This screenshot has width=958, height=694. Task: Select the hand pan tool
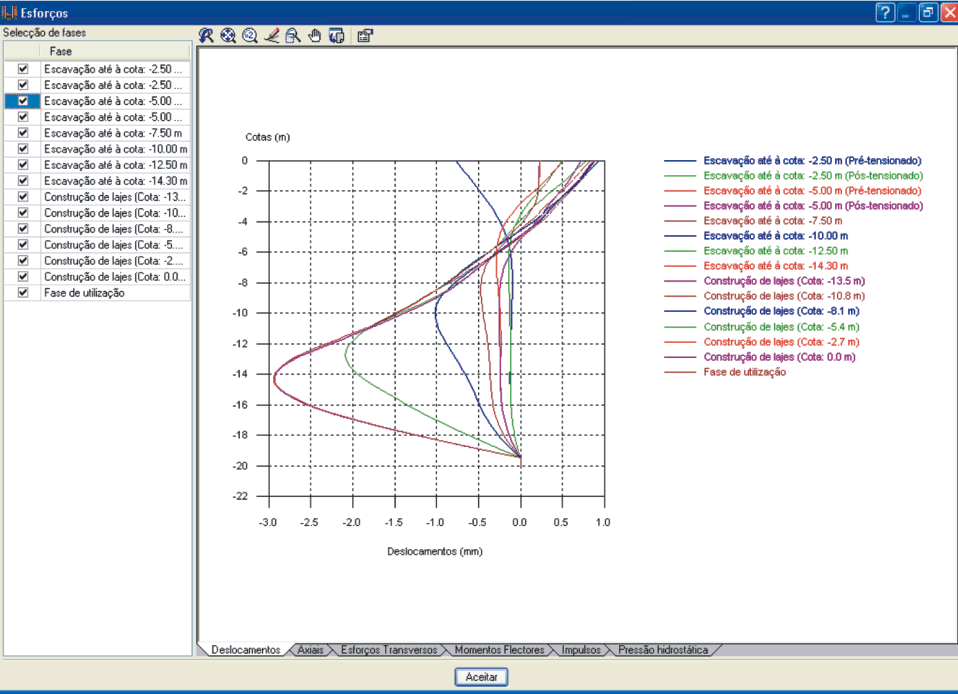(314, 35)
